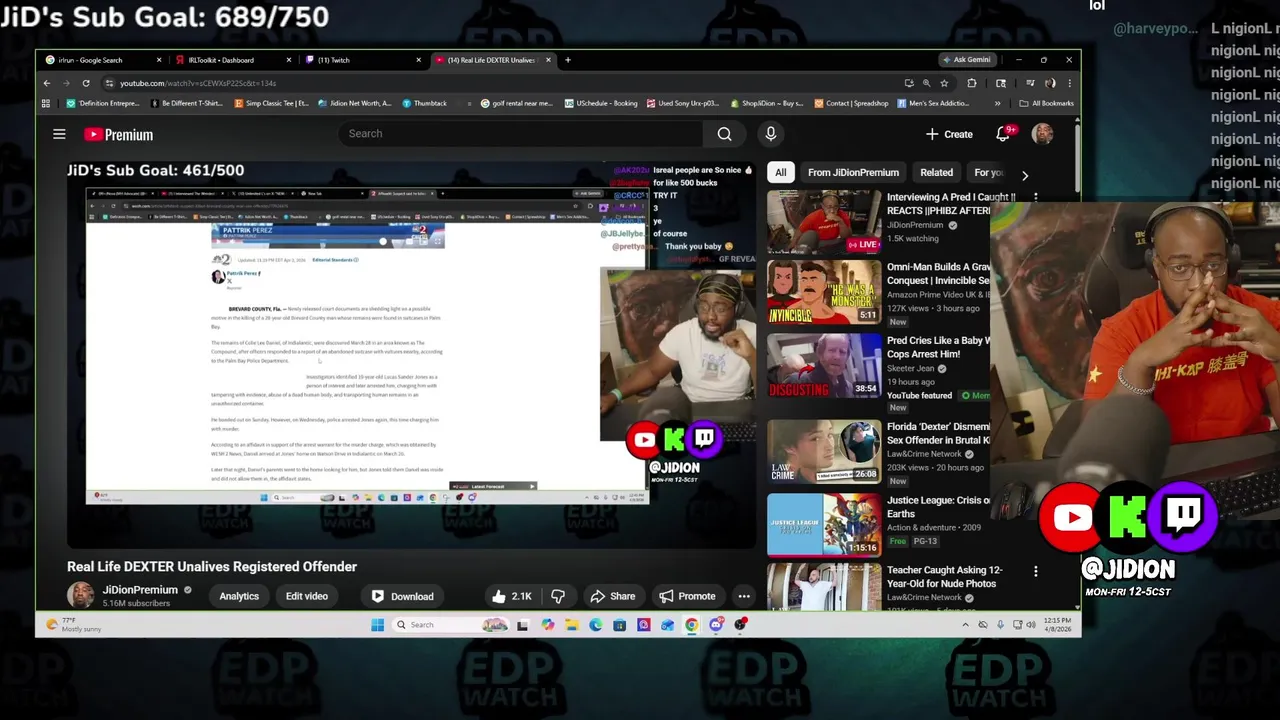Open Justice League: Crisis movie thumbnail

point(823,524)
